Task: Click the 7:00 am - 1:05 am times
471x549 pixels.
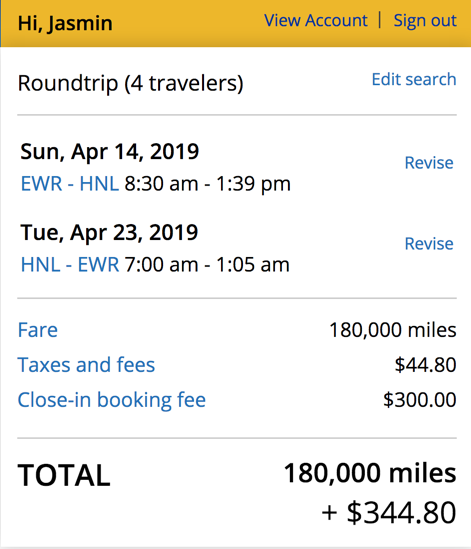Action: pos(207,265)
